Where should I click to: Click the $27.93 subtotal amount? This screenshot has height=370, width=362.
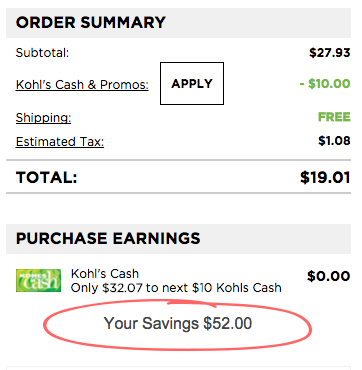(330, 53)
